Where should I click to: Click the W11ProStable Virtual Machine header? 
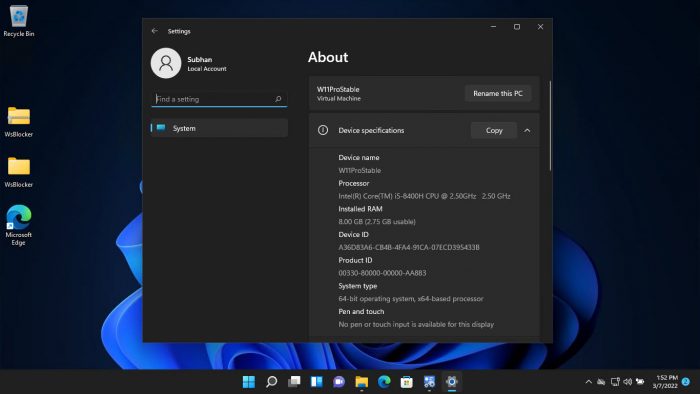click(x=338, y=93)
